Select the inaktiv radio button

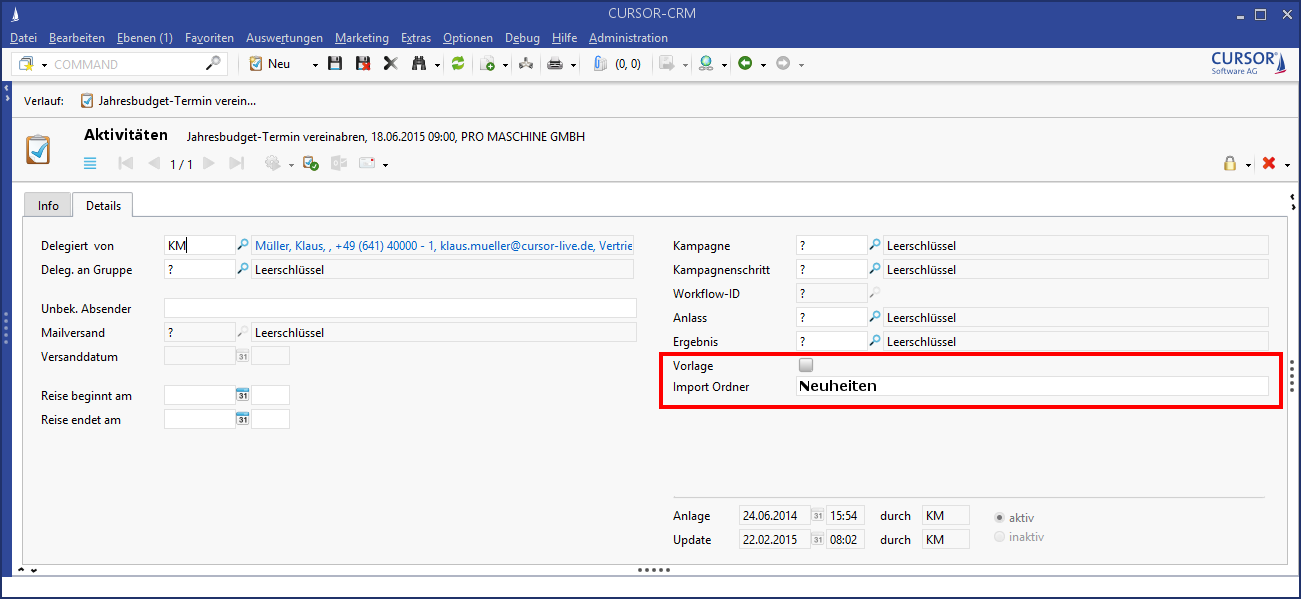[x=999, y=537]
